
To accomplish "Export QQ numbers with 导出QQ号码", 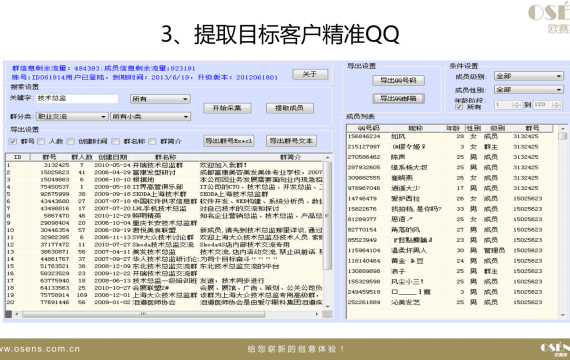I will [x=398, y=80].
